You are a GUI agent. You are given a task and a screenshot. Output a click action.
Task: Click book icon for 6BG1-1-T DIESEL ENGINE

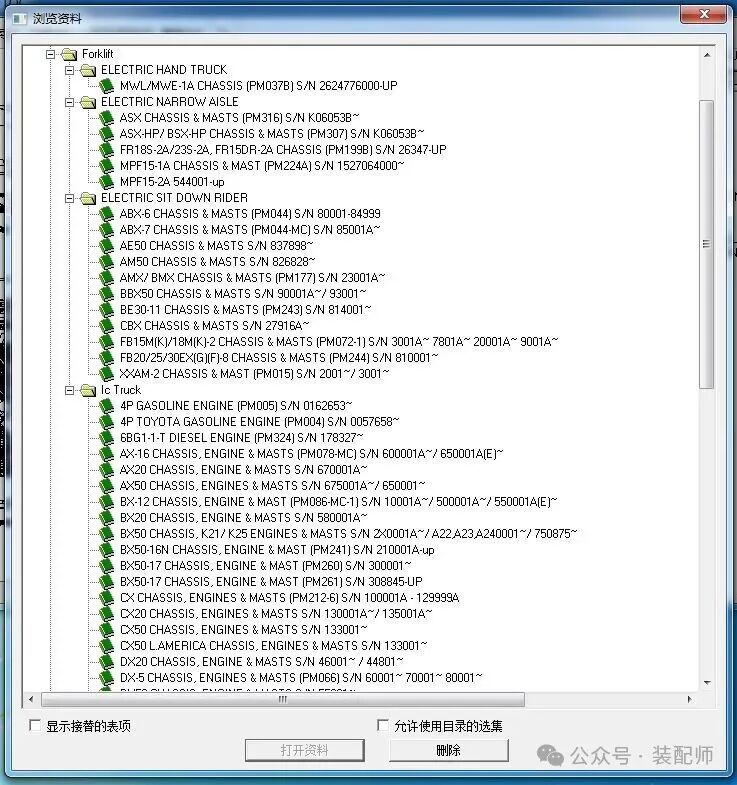point(107,438)
